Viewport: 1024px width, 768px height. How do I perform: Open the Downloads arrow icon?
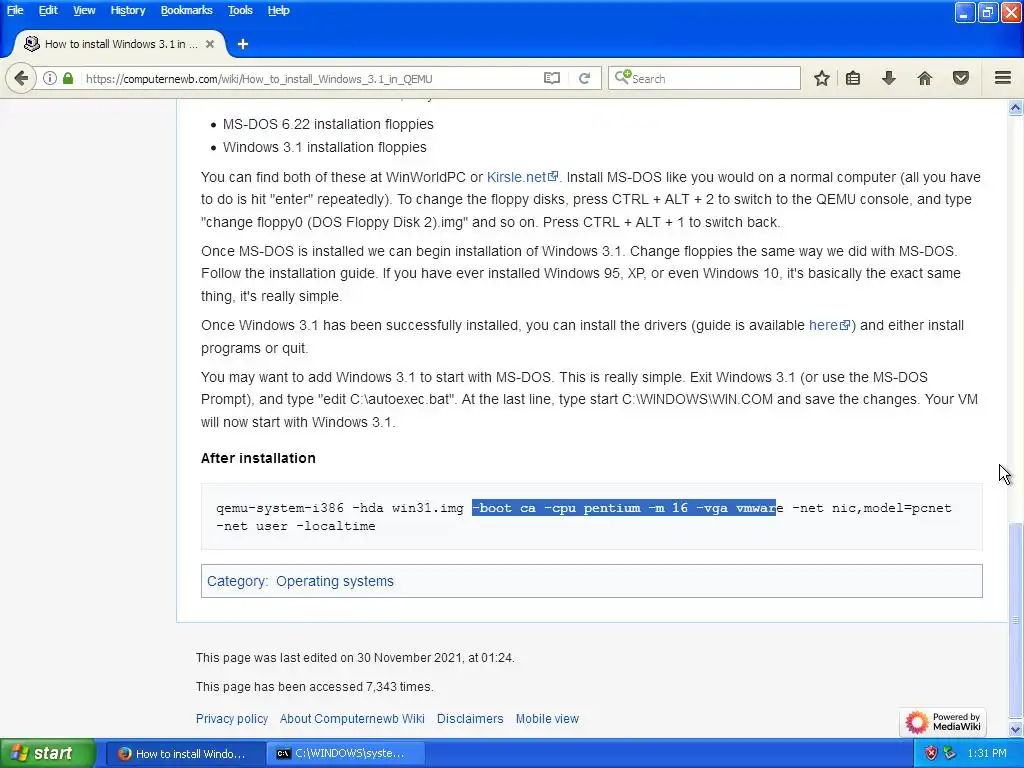click(888, 78)
